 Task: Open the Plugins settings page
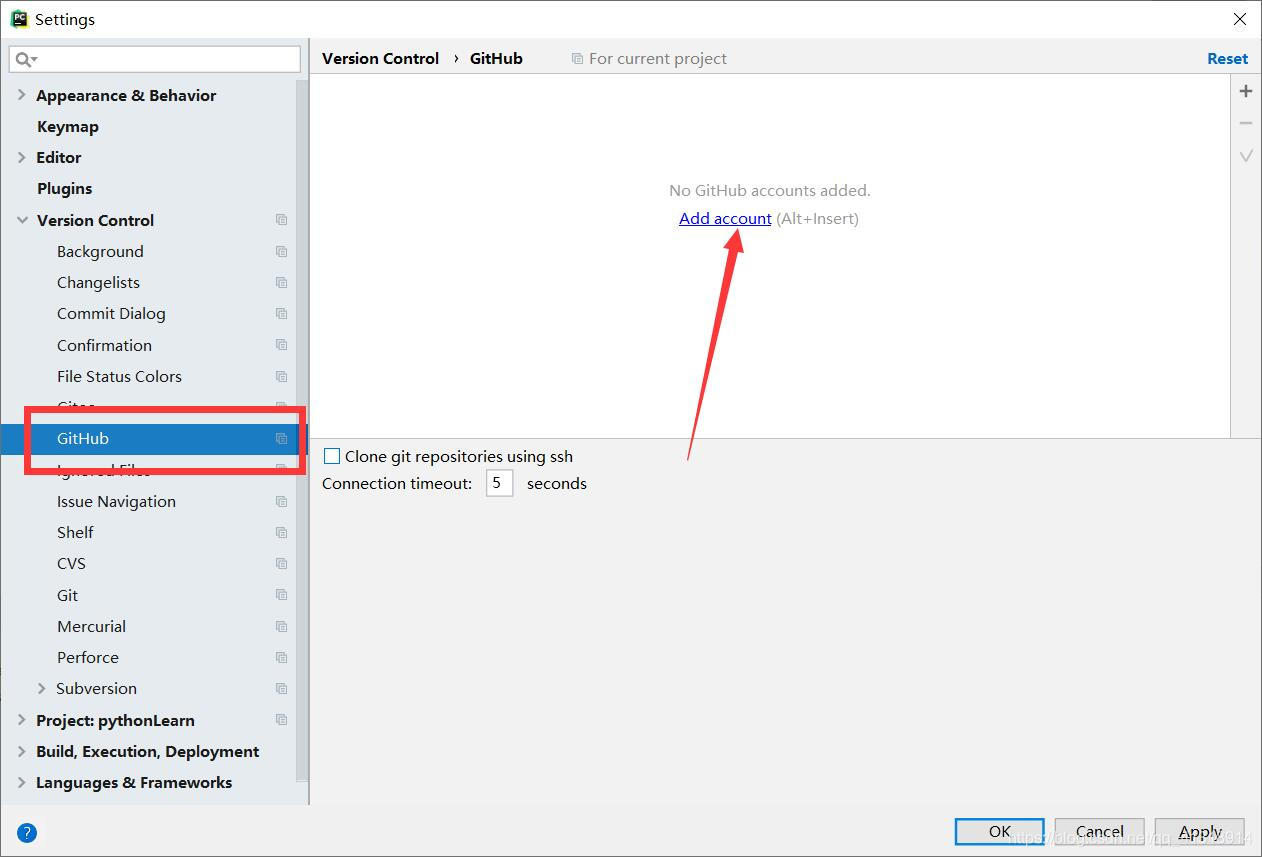coord(64,188)
